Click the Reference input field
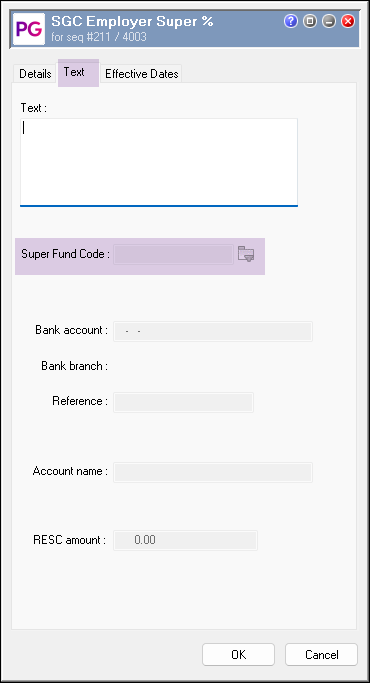This screenshot has height=683, width=370. 183,402
